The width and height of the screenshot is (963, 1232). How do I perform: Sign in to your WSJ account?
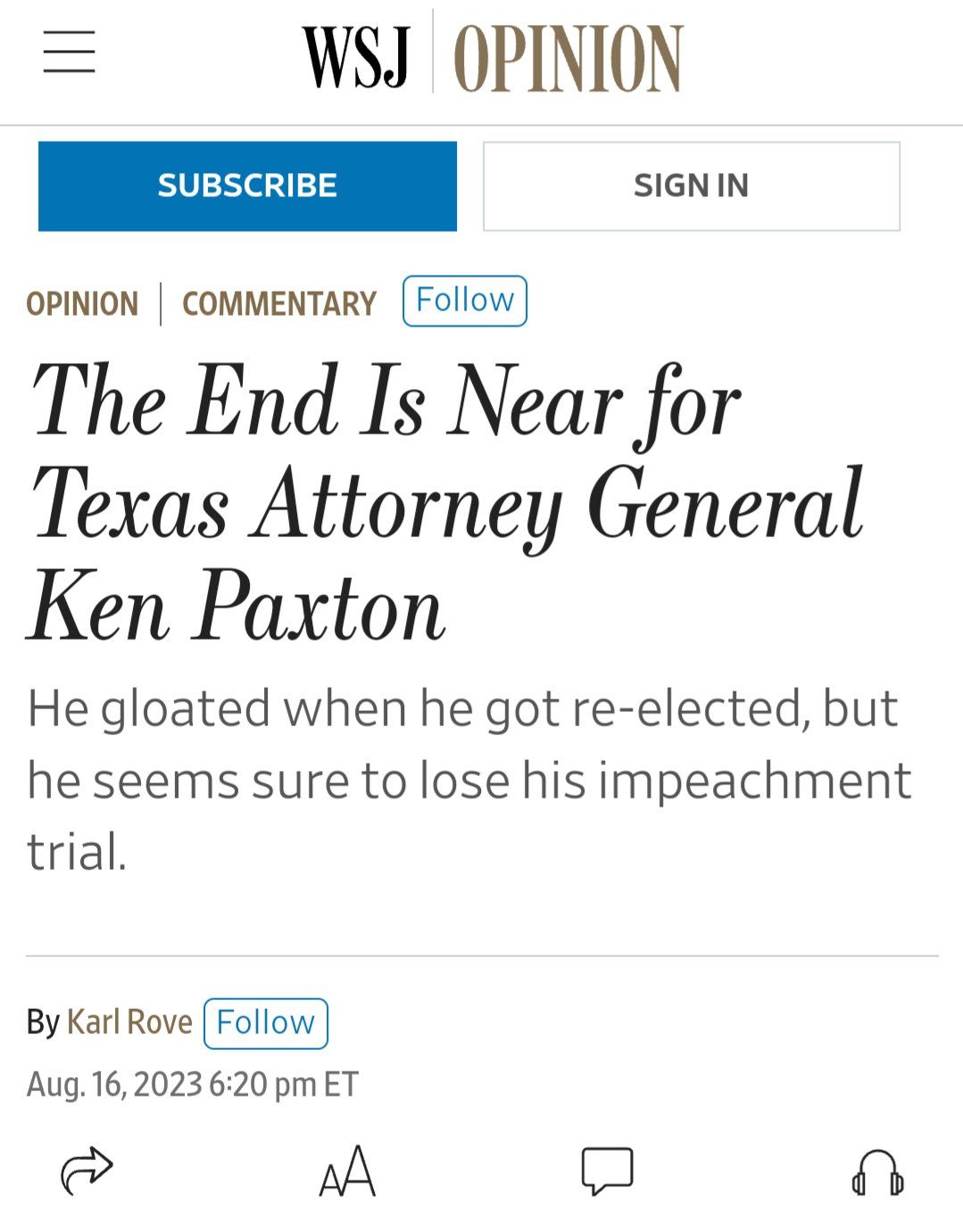click(690, 185)
